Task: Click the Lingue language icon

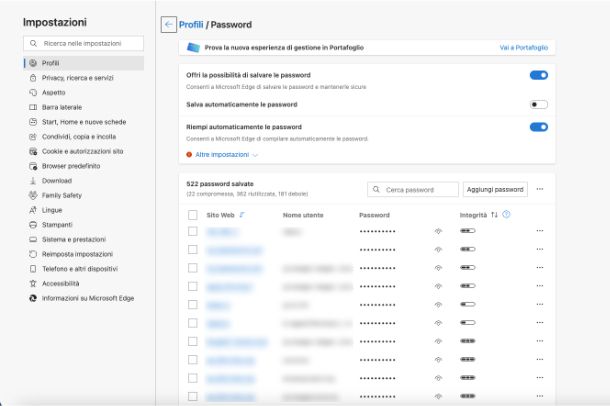Action: (x=33, y=210)
